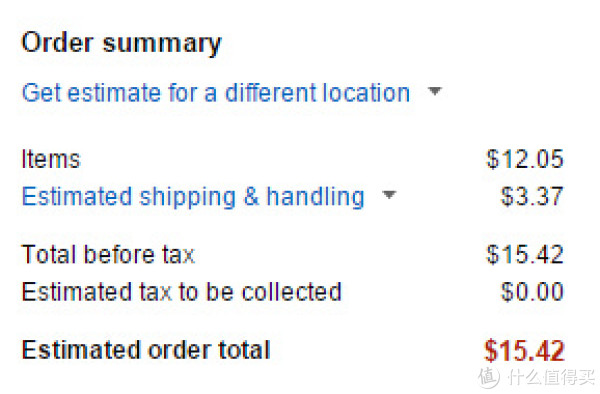The image size is (600, 394).
Task: Expand the shipping & handling details arrow
Action: click(x=389, y=195)
